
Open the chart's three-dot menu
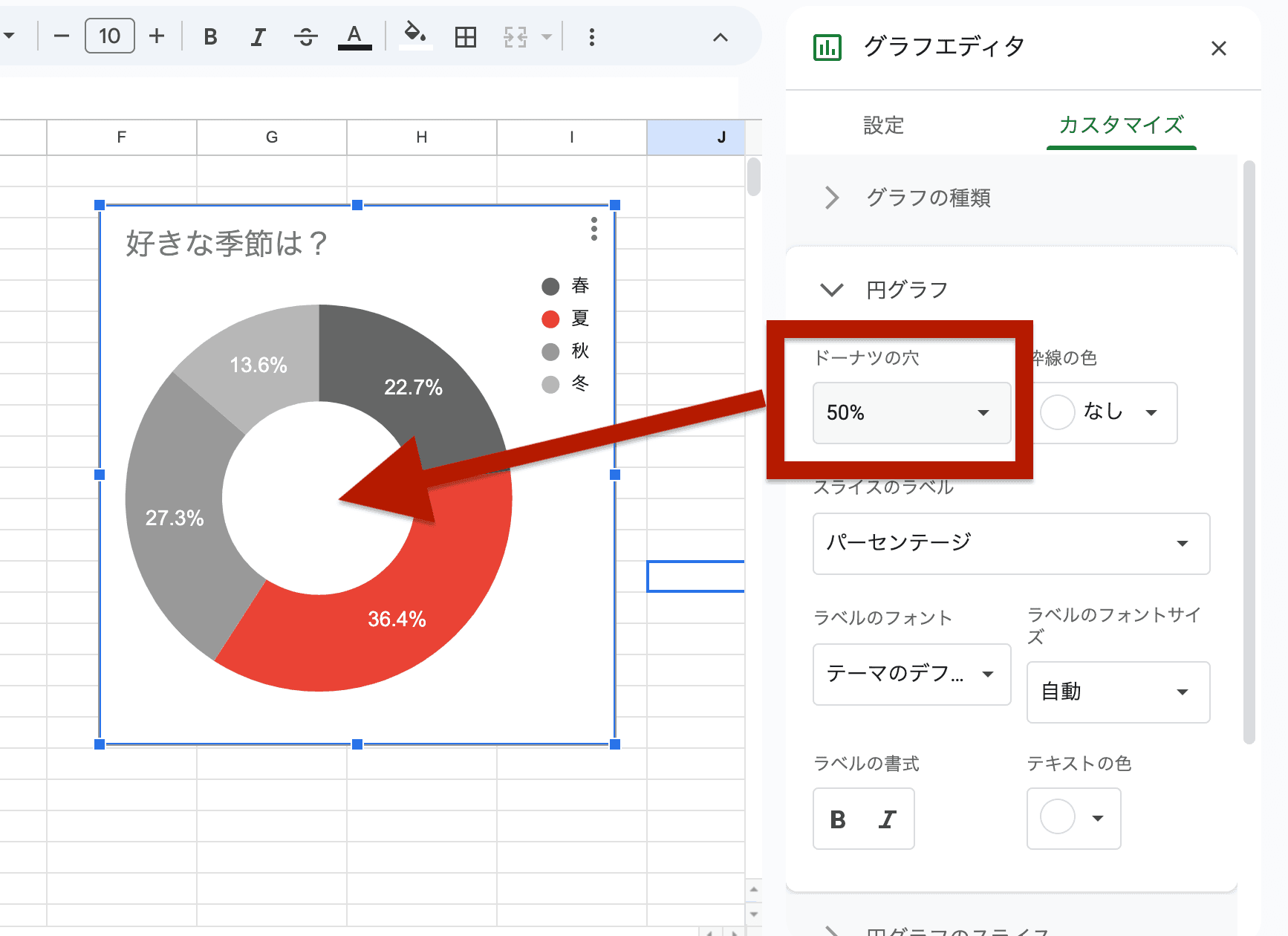(593, 229)
